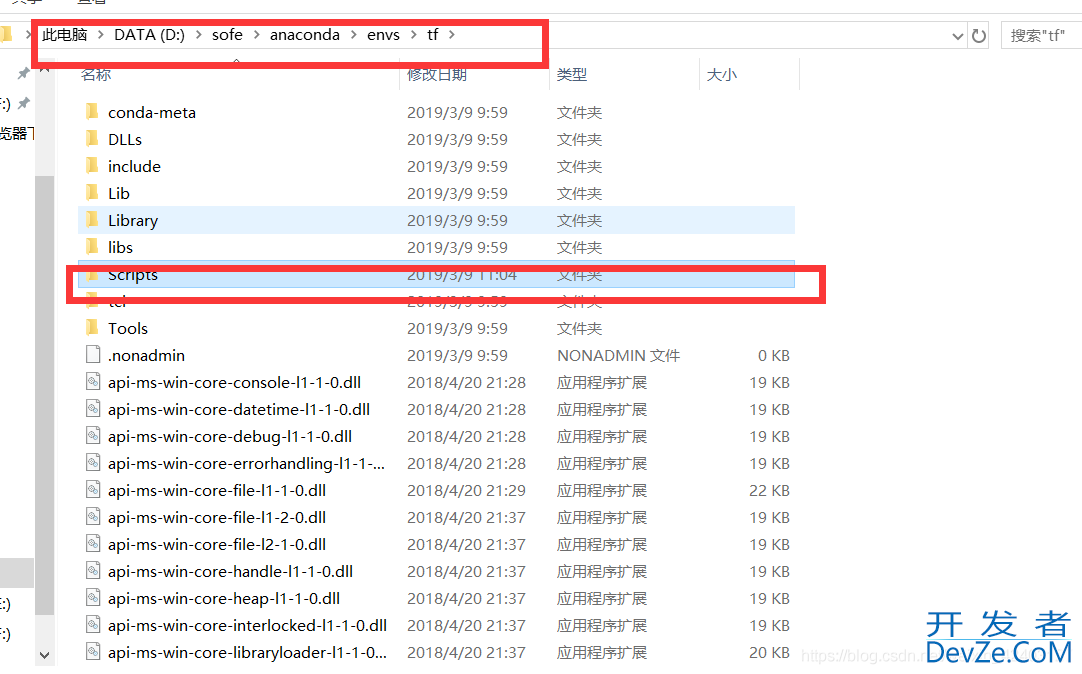Expand chevron after sofe breadcrumb
1082x674 pixels.
(256, 34)
